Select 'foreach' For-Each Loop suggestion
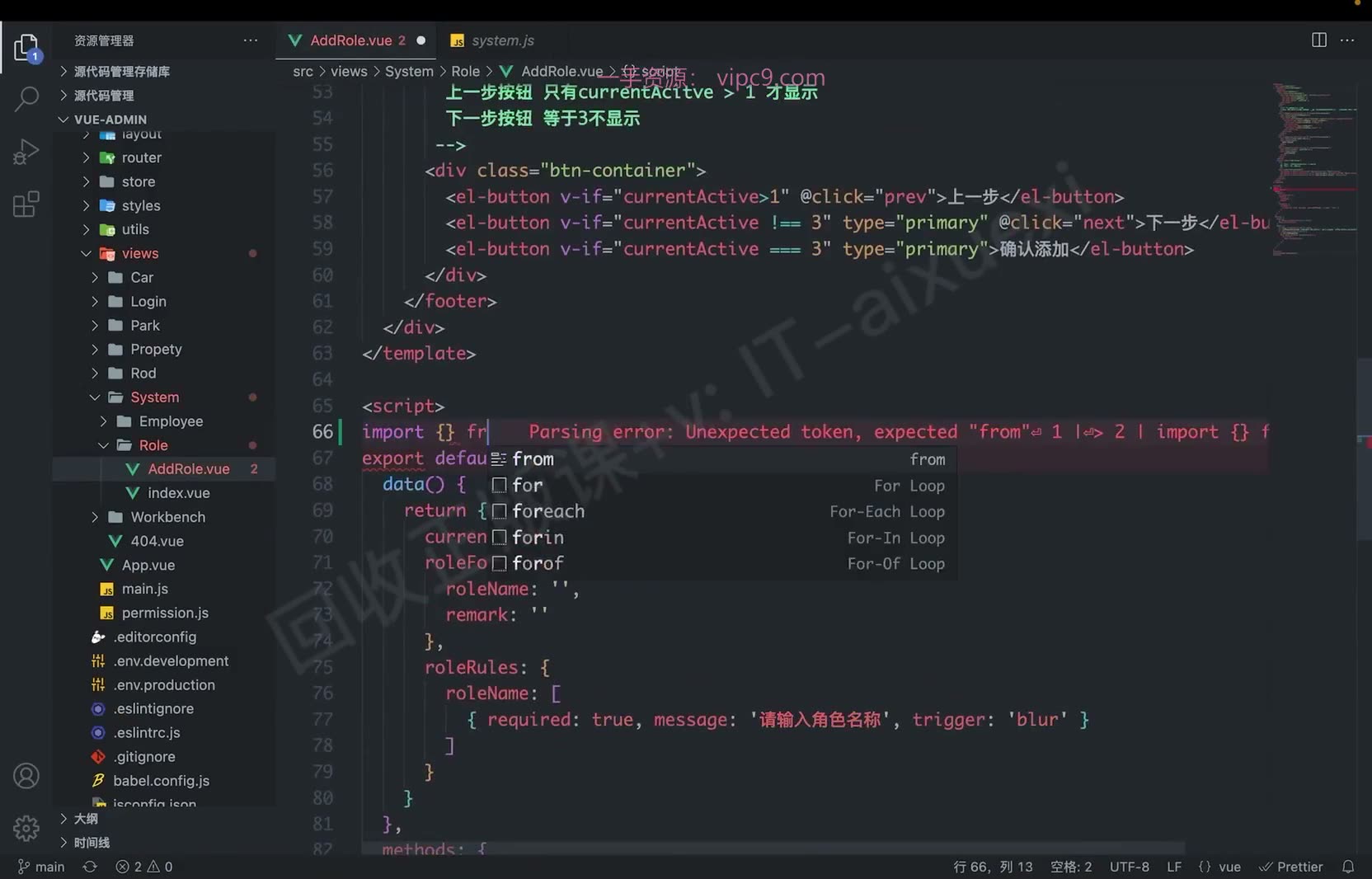This screenshot has width=1372, height=879. click(721, 511)
